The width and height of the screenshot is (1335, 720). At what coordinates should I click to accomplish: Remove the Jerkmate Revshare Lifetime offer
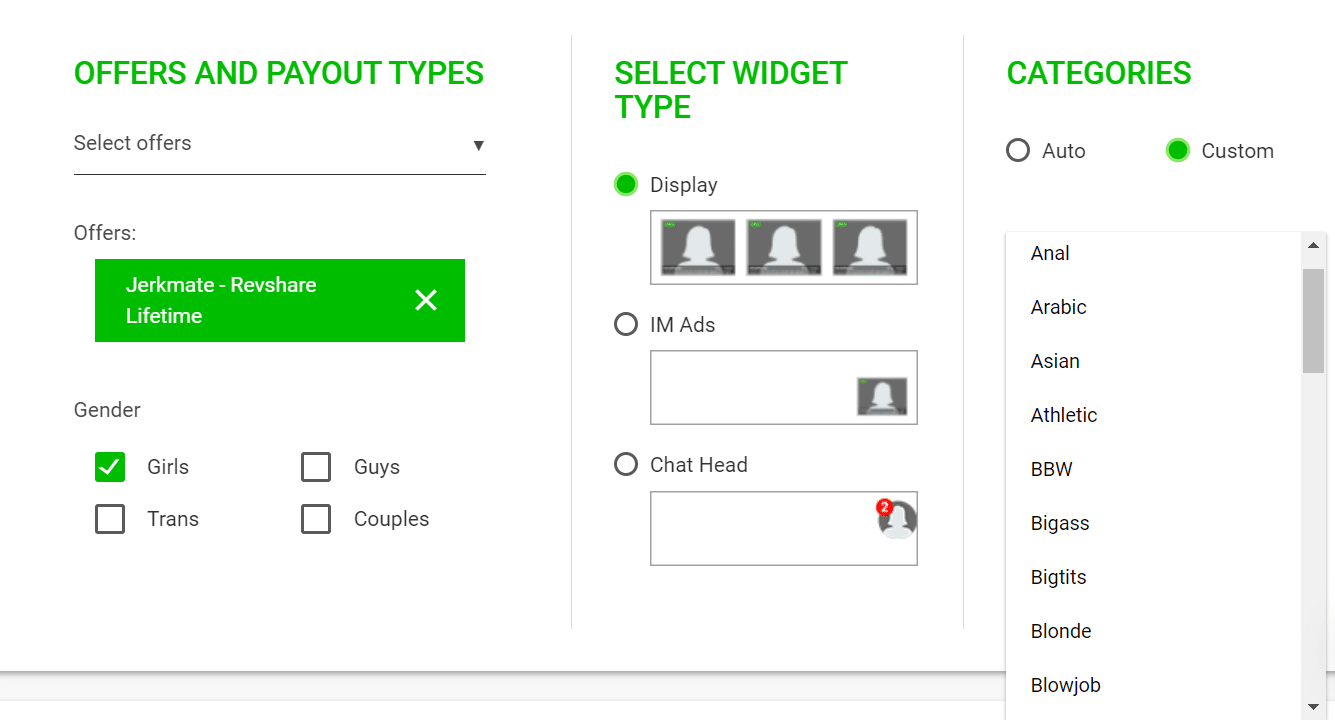click(x=426, y=300)
